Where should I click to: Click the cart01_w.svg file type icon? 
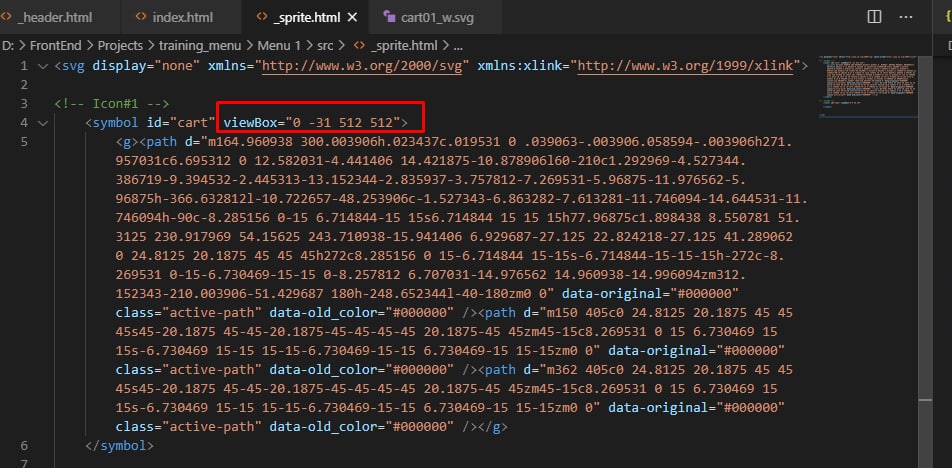(389, 17)
